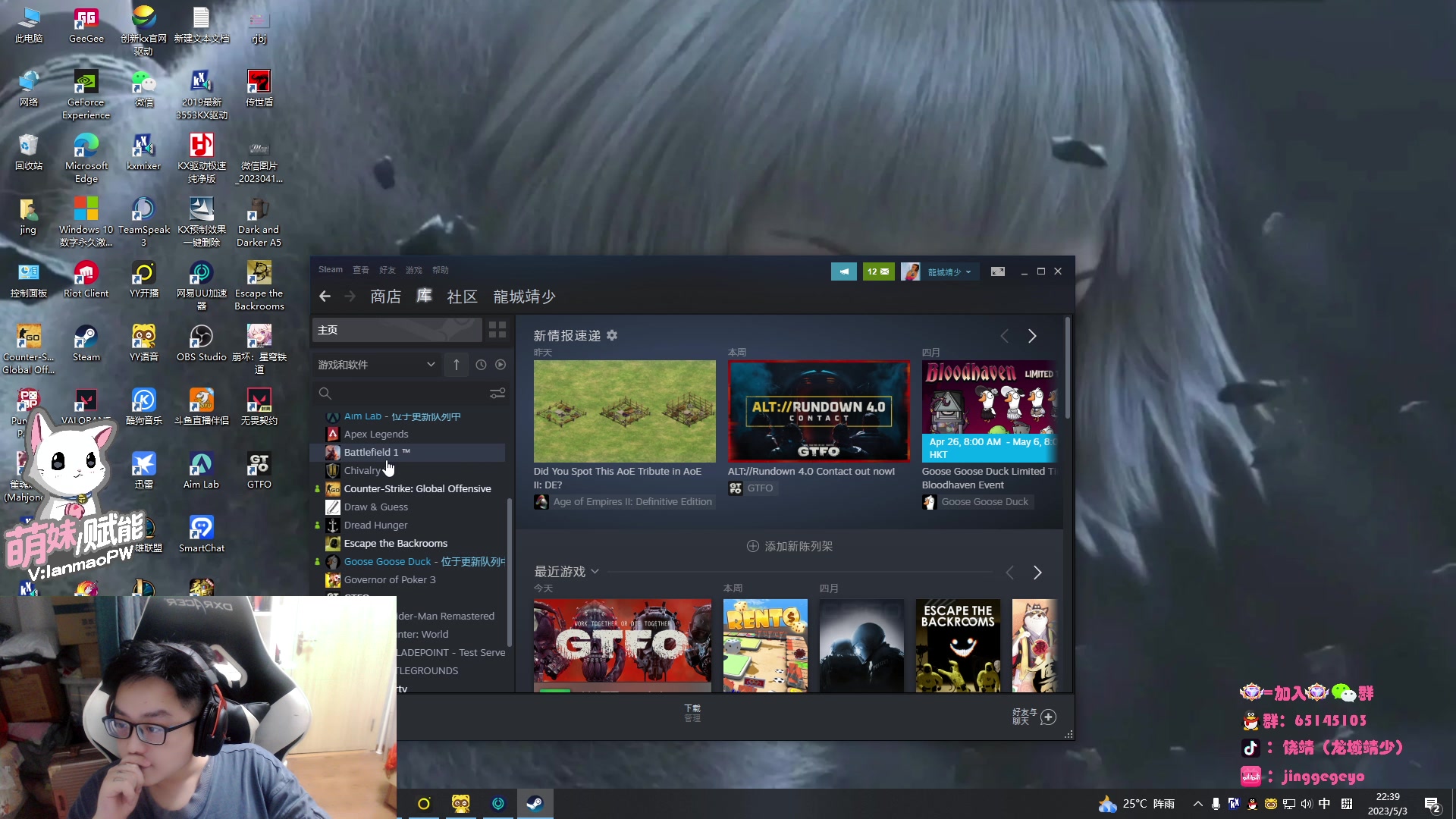
Task: Open advanced filter options in library search
Action: point(497,393)
